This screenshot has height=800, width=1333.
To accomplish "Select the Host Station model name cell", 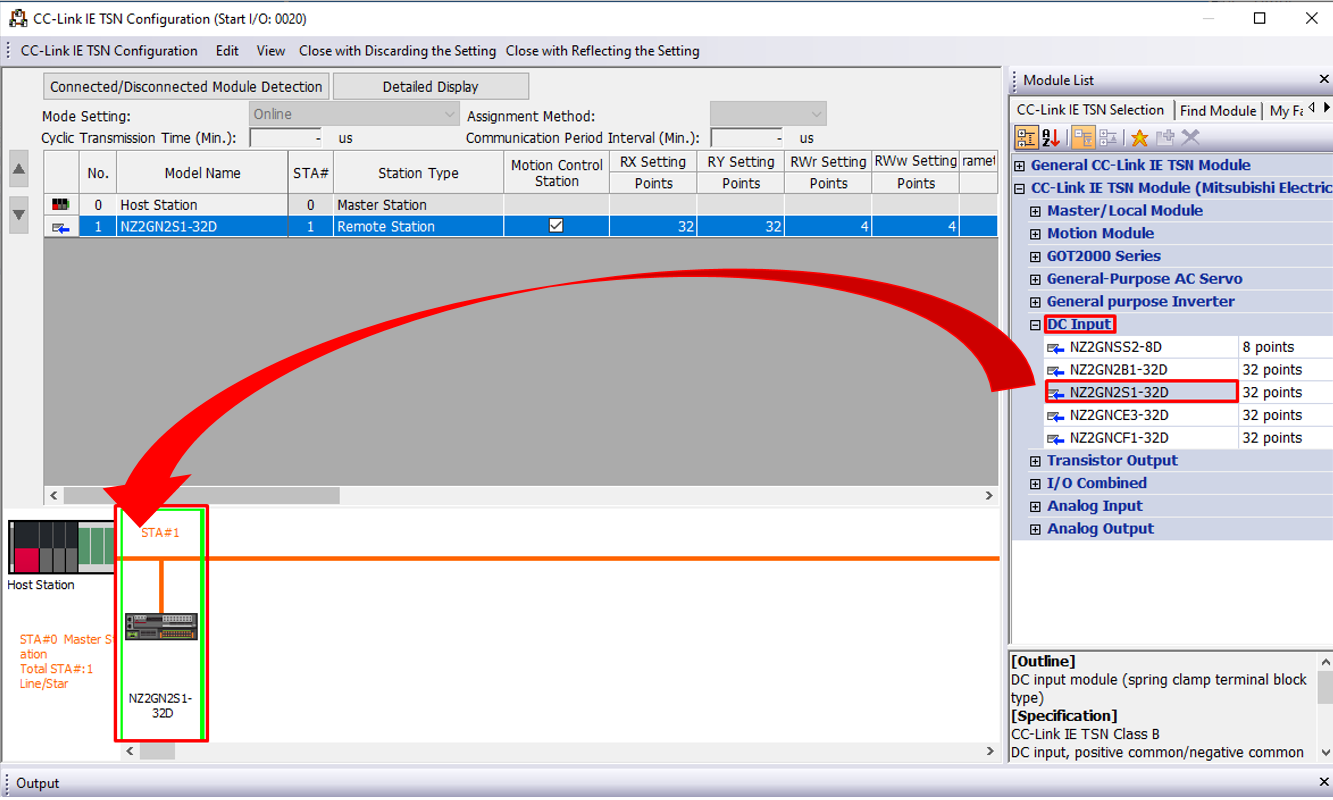I will tap(202, 205).
